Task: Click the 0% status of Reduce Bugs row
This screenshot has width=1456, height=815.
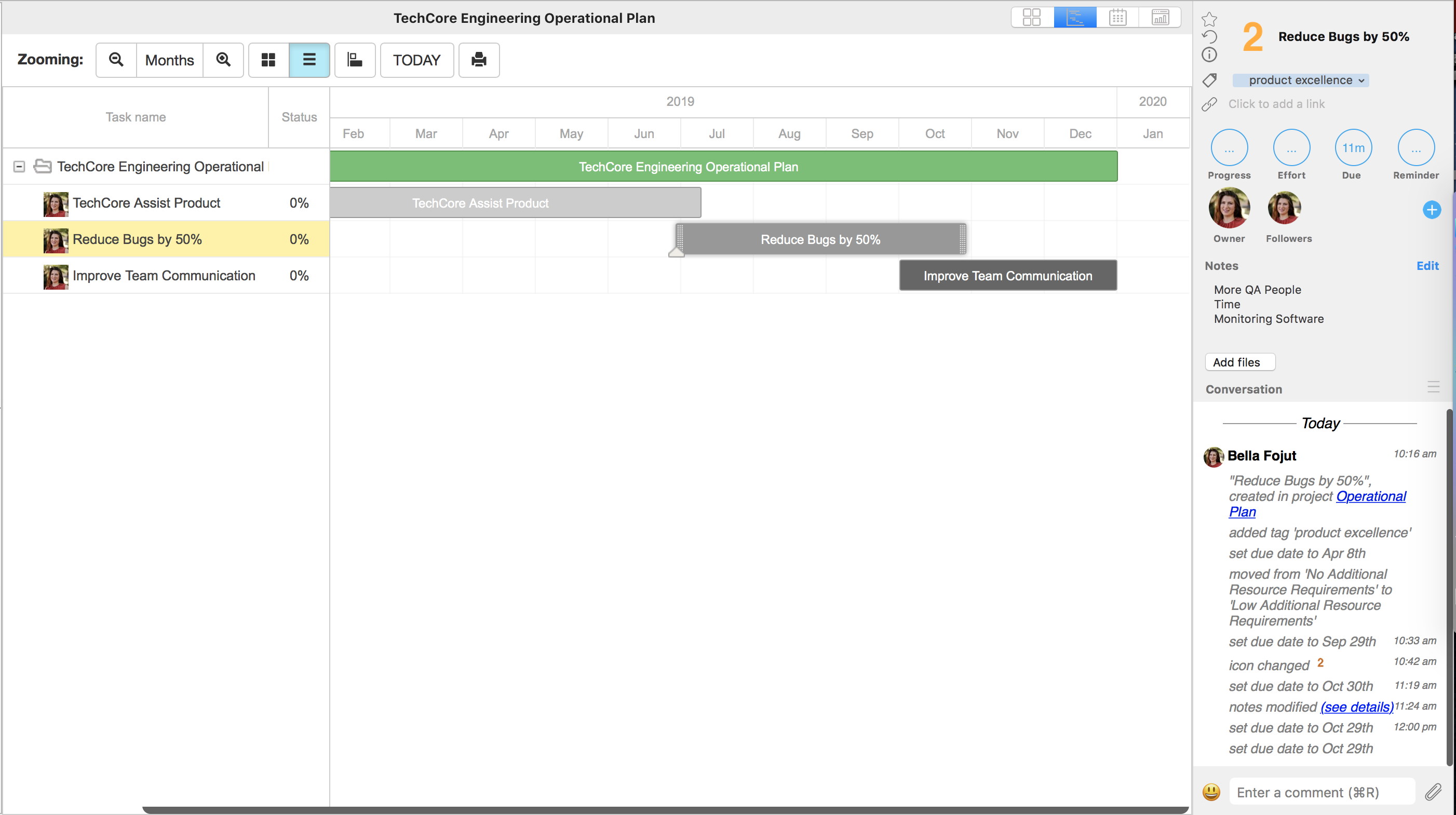Action: 299,239
